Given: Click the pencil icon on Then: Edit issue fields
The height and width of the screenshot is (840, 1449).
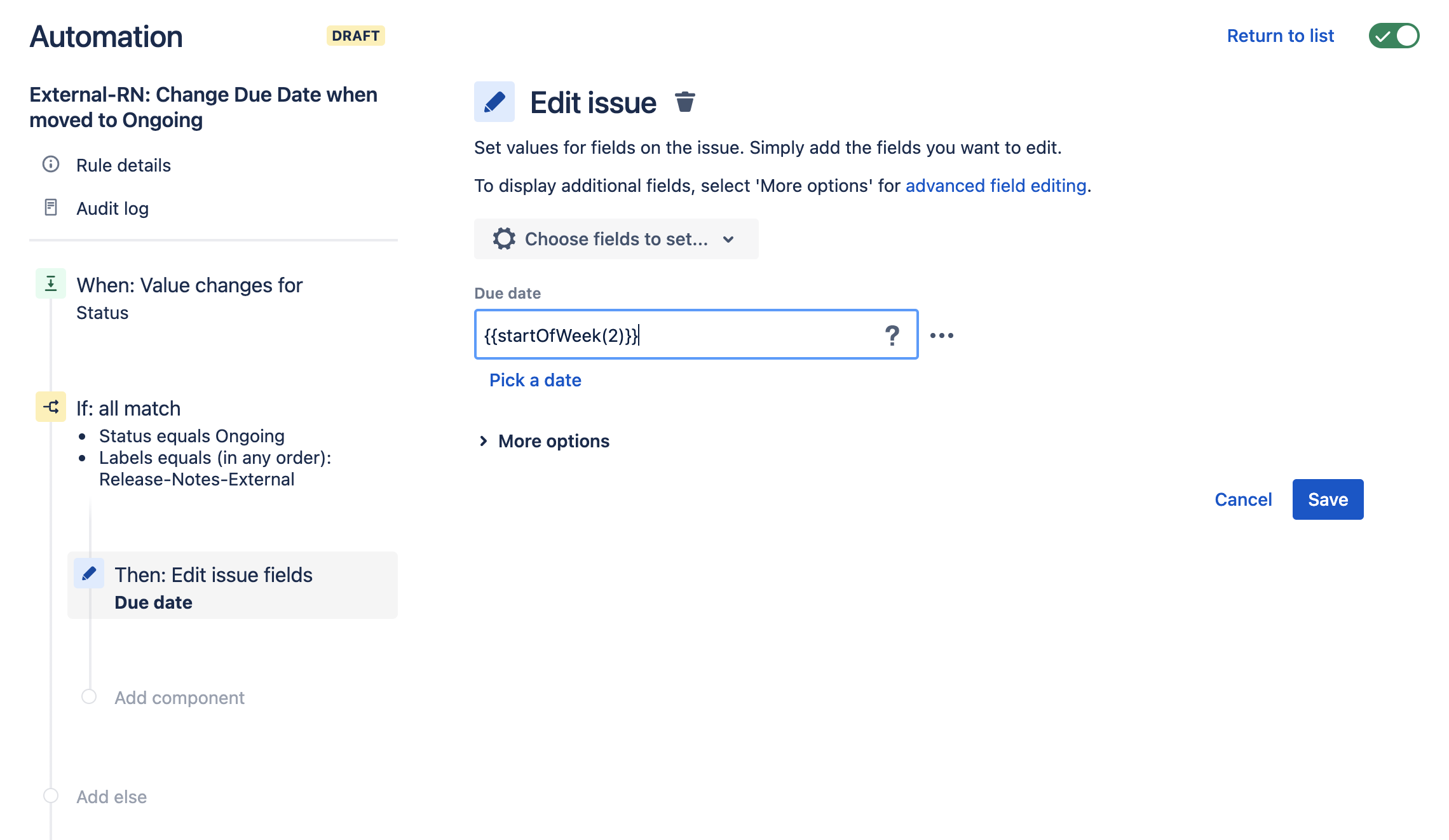Looking at the screenshot, I should [89, 573].
